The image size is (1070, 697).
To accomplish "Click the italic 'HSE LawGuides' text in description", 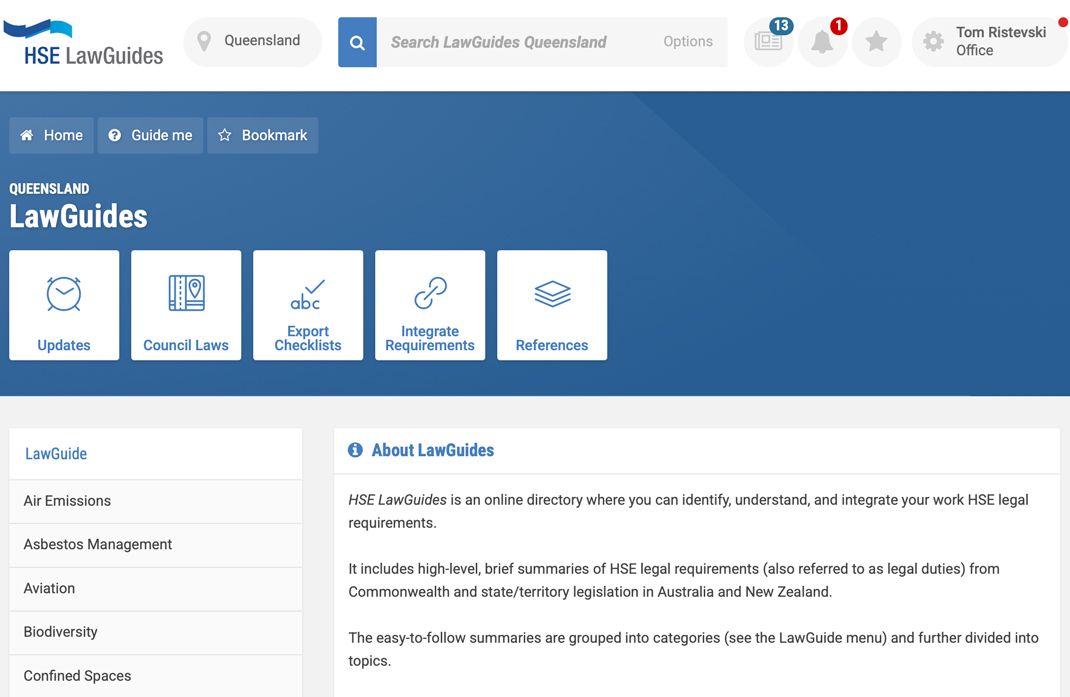I will (397, 500).
